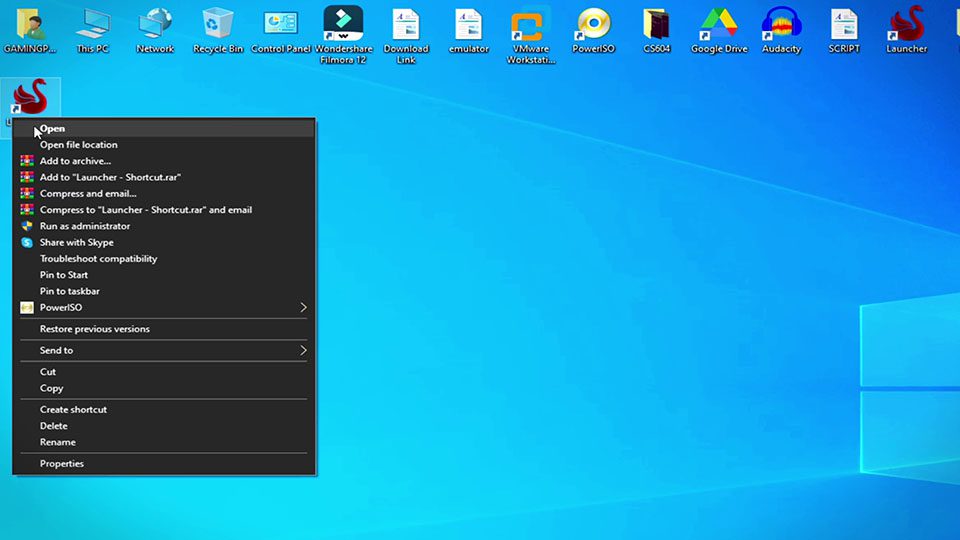Click PowerISO icon in context menu
Viewport: 960px width, 540px height.
(27, 307)
